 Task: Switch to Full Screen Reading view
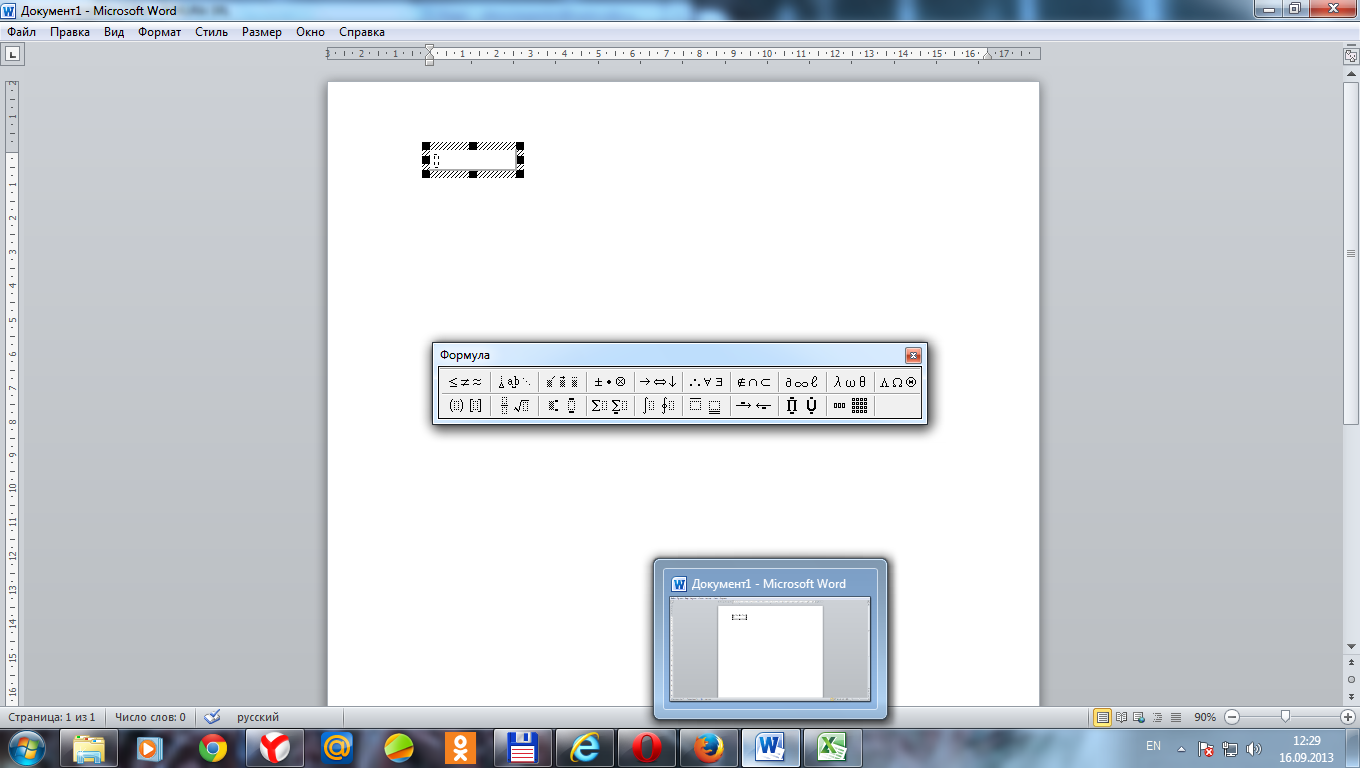pyautogui.click(x=1122, y=717)
